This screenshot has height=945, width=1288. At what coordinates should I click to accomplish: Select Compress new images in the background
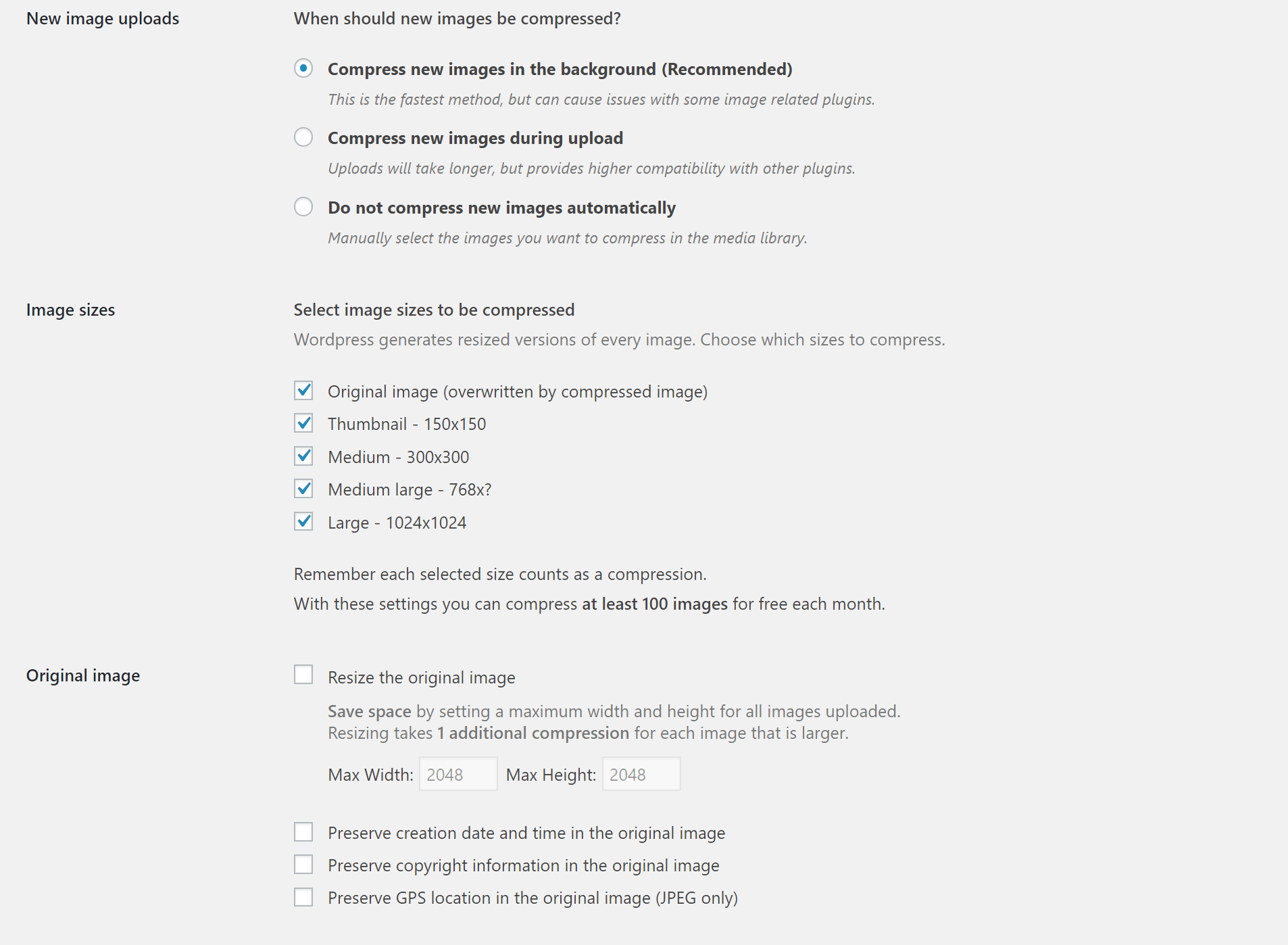pyautogui.click(x=303, y=68)
